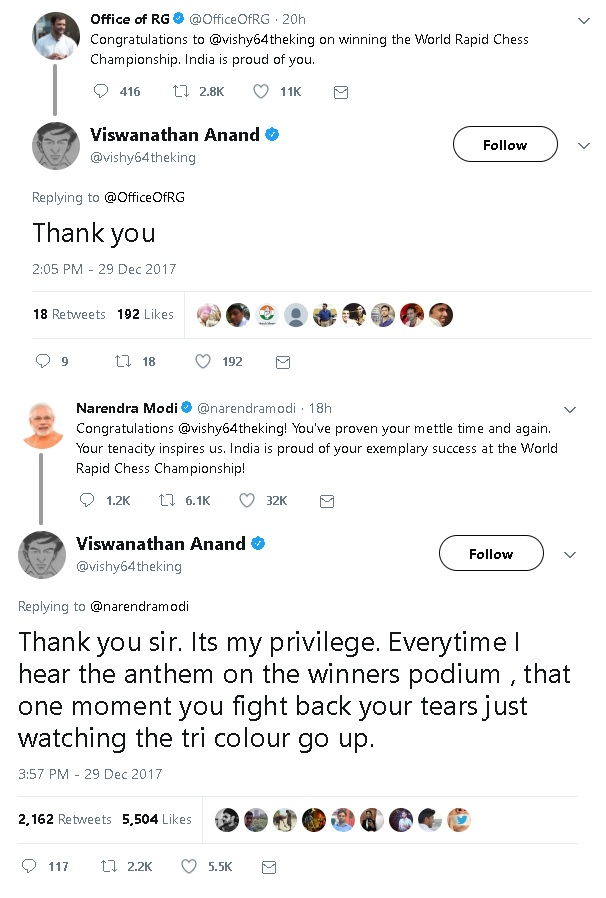Reply to Anand's 'Thank you sir' tweet
This screenshot has height=898, width=606.
click(29, 866)
